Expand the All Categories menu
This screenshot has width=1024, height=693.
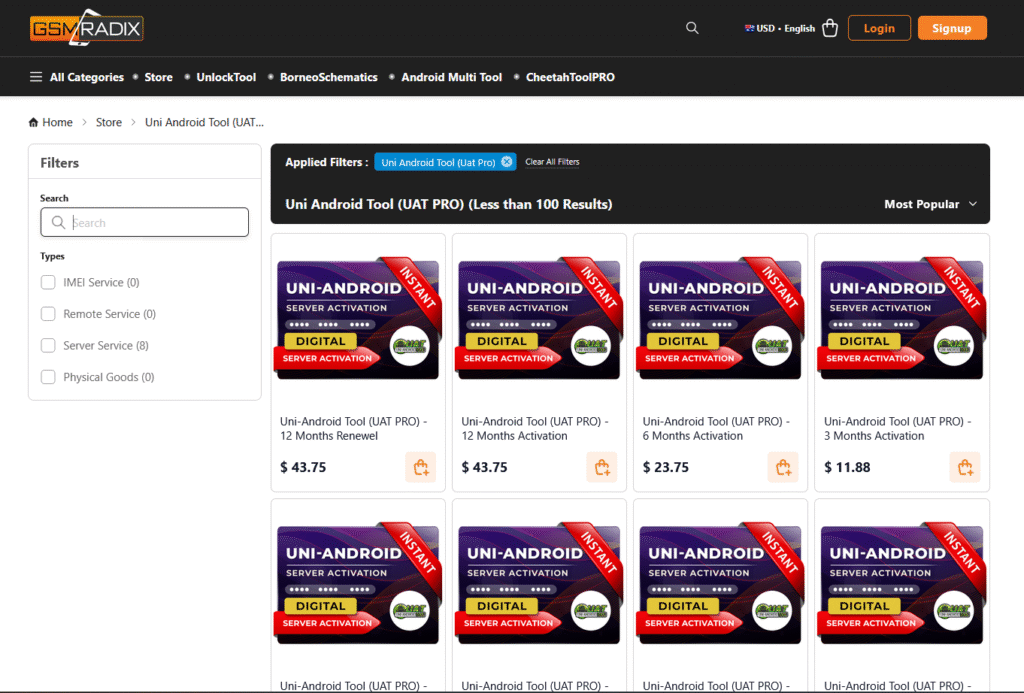point(77,77)
